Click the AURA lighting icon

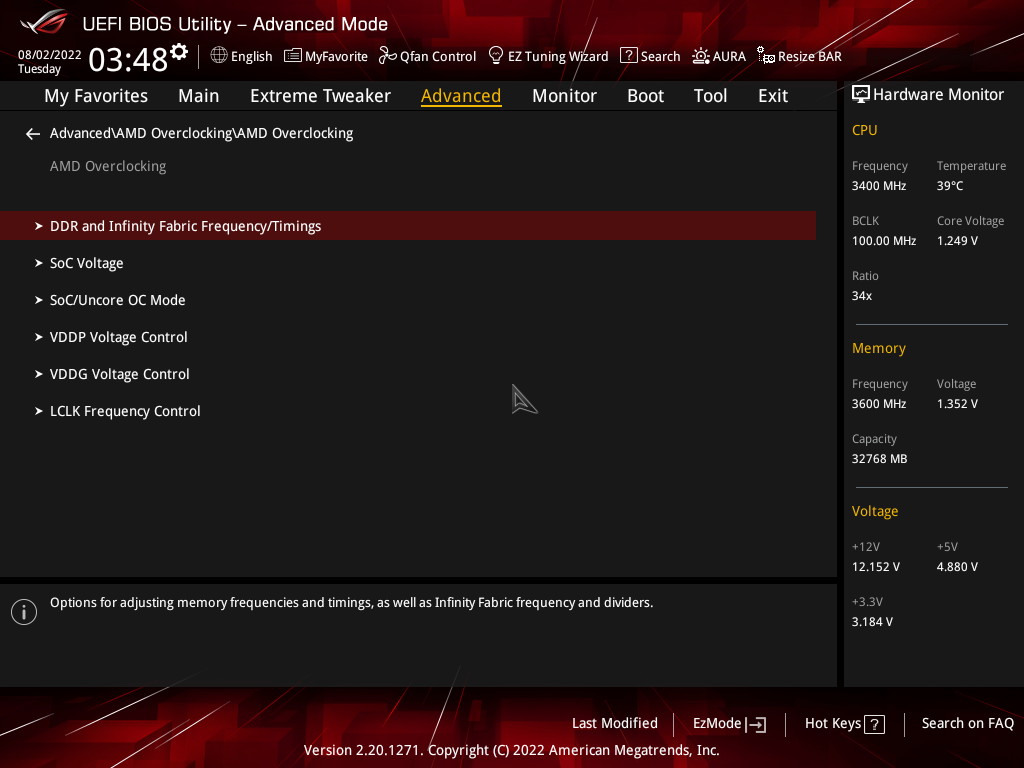coord(701,56)
